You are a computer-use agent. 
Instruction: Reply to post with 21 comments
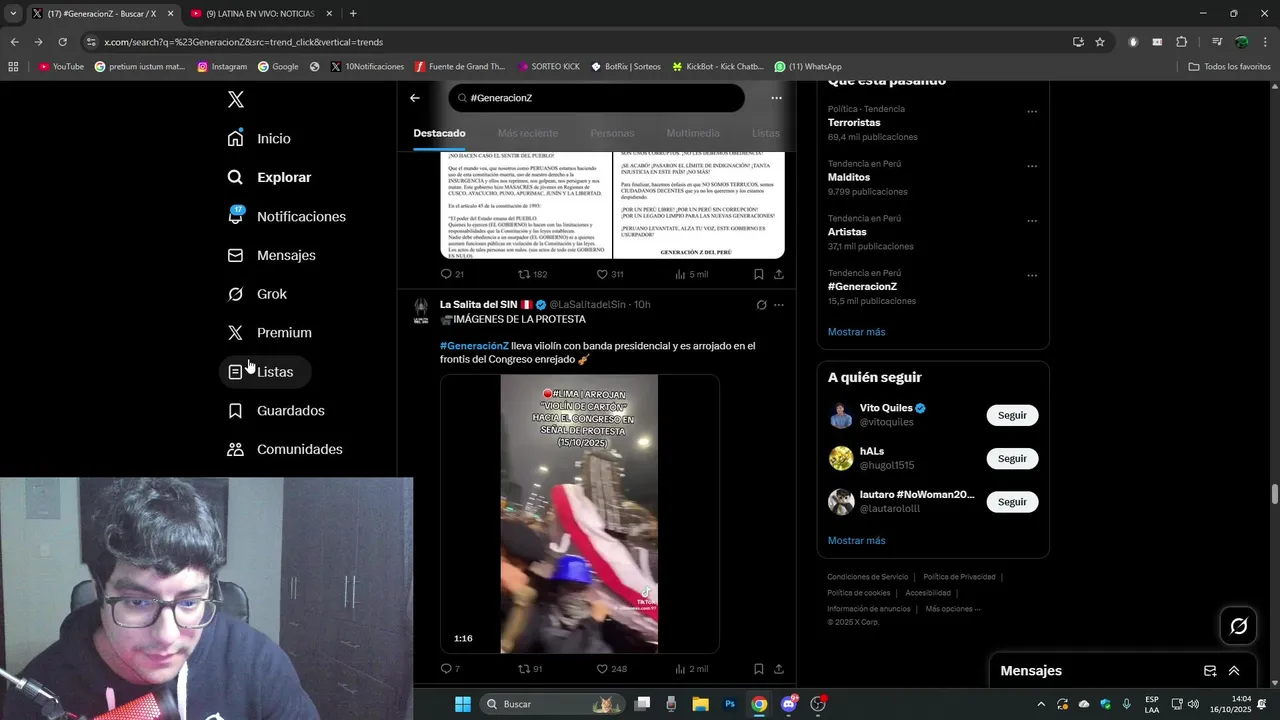[452, 274]
